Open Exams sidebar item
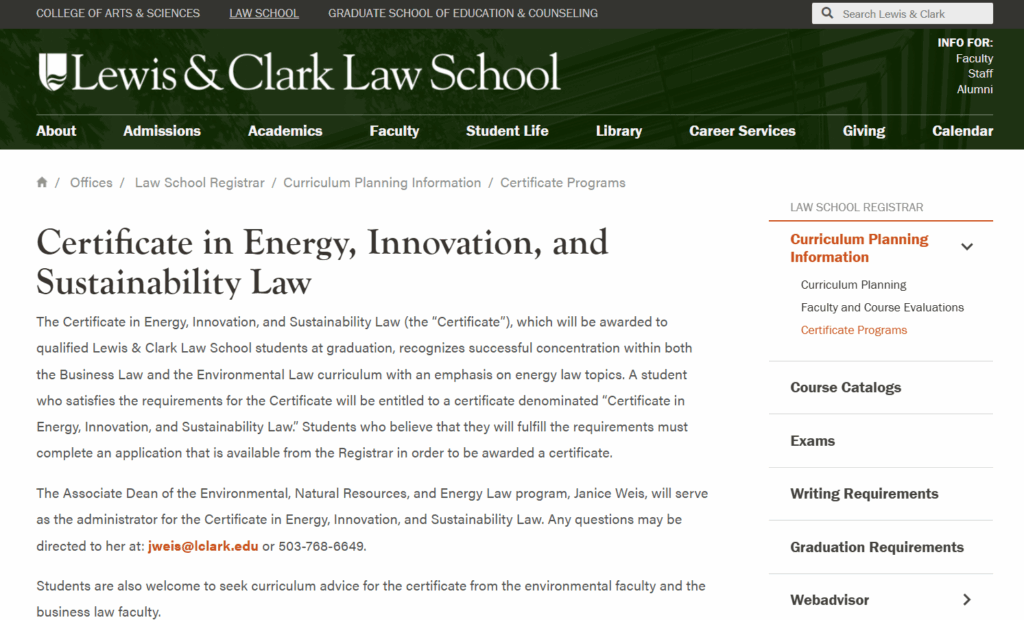This screenshot has width=1024, height=620. tap(812, 441)
